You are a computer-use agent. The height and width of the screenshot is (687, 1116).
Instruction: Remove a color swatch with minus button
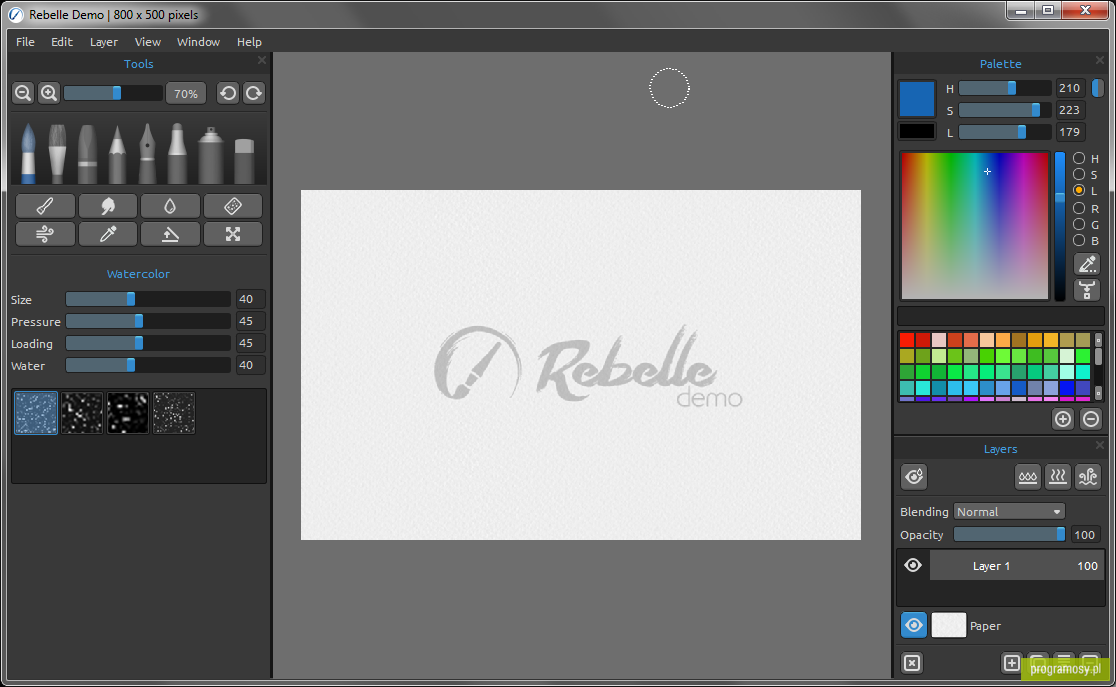[x=1090, y=419]
